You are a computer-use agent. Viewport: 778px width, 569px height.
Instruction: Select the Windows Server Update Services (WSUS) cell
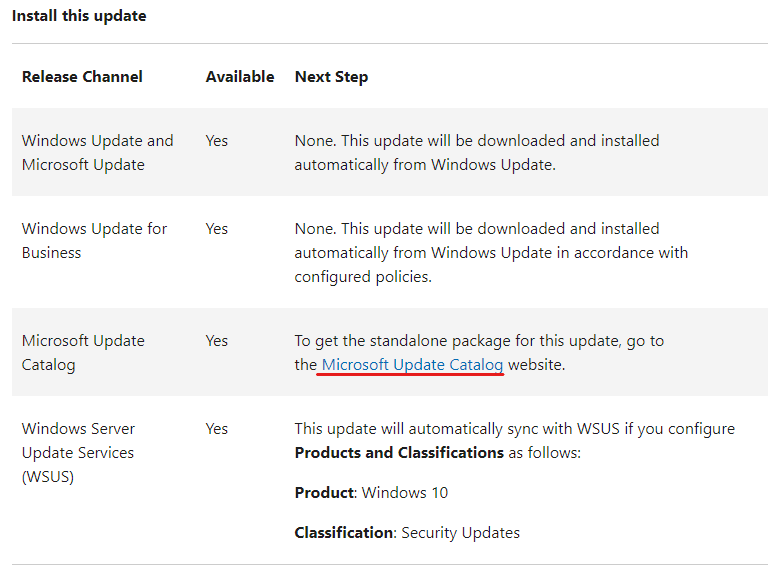point(78,453)
